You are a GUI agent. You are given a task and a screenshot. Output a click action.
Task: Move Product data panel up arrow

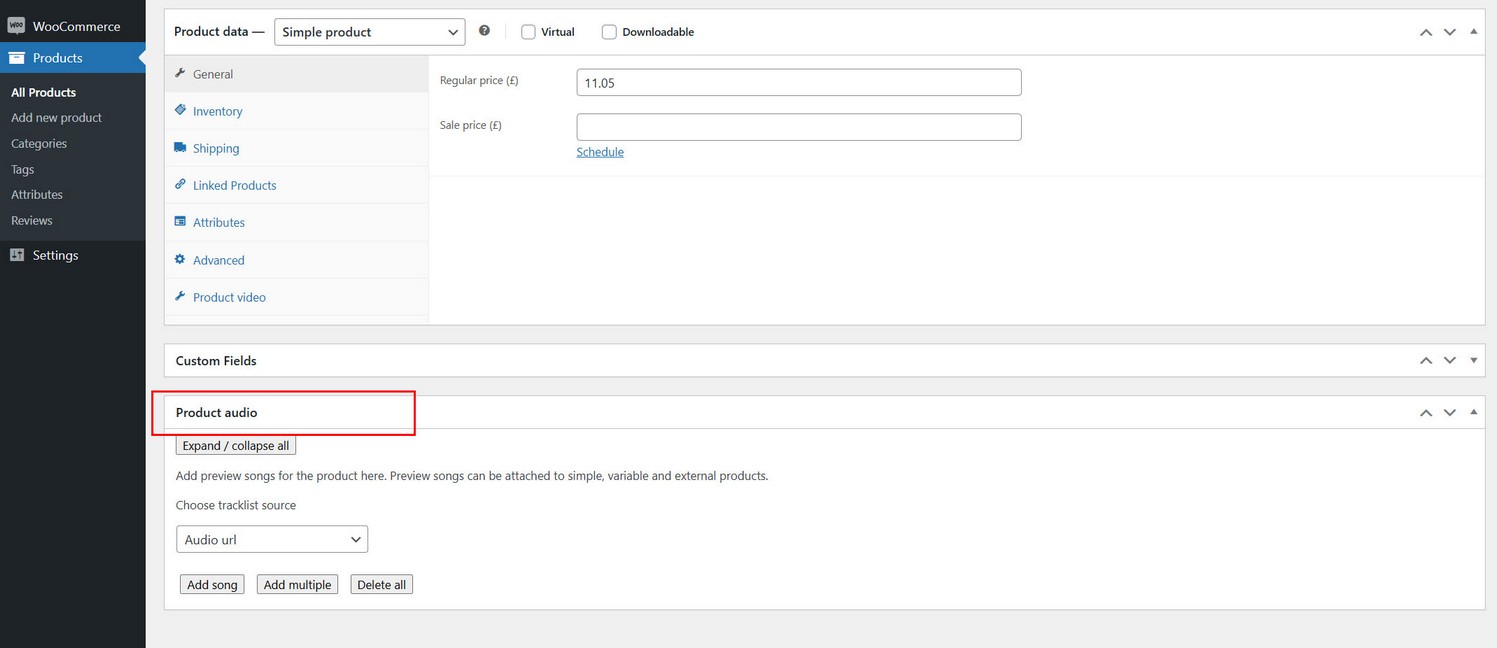point(1426,32)
